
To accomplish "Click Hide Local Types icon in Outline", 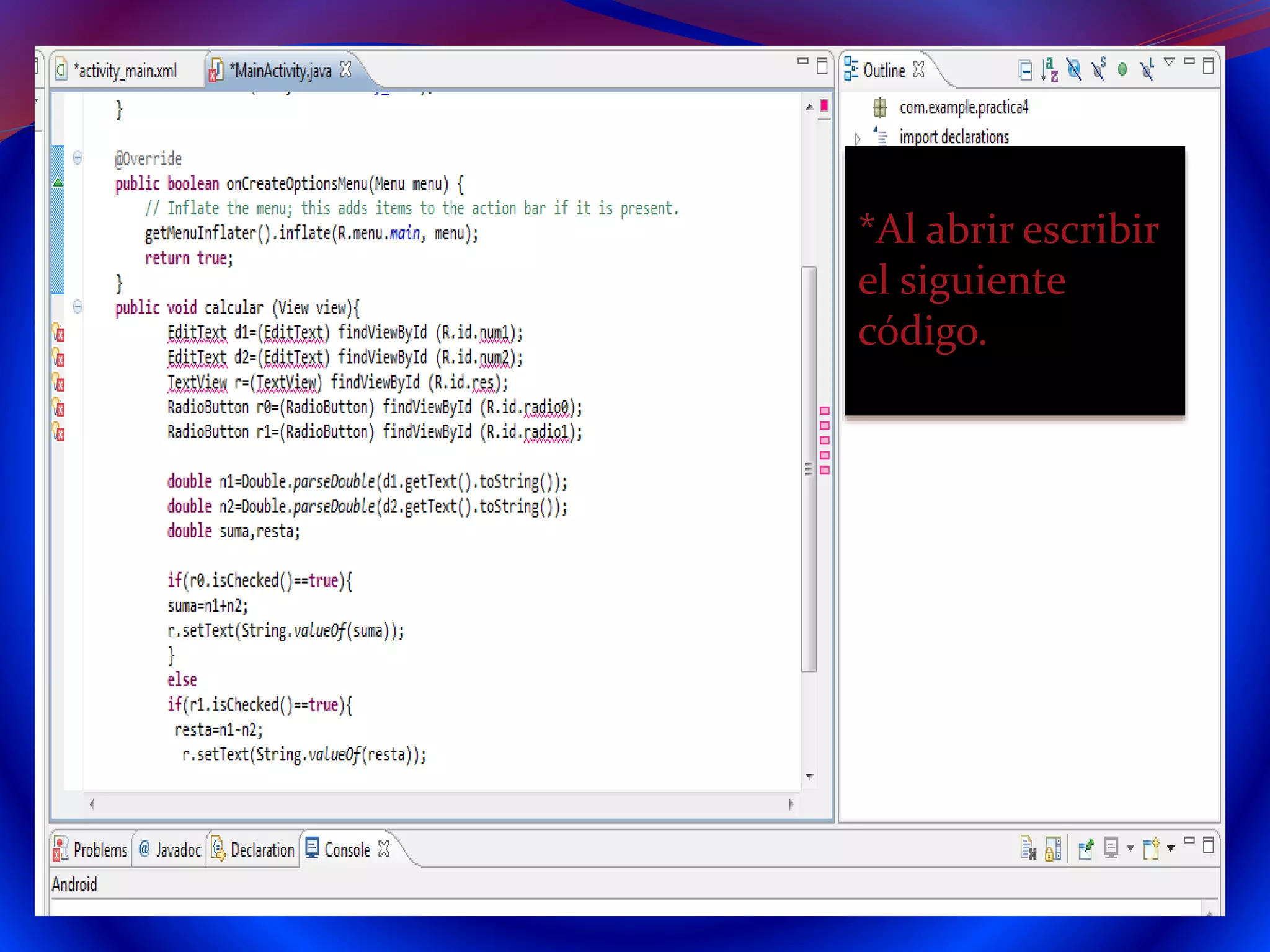I will [1147, 69].
